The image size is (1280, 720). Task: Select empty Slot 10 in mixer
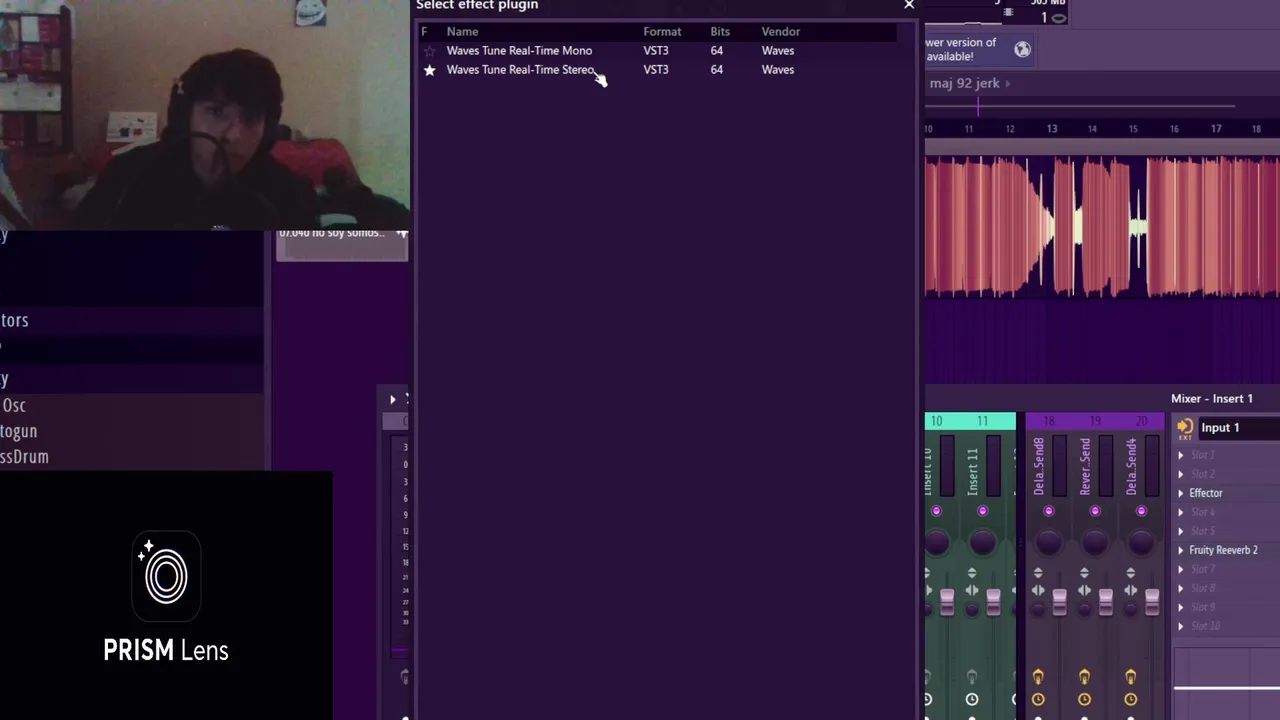click(x=1206, y=627)
